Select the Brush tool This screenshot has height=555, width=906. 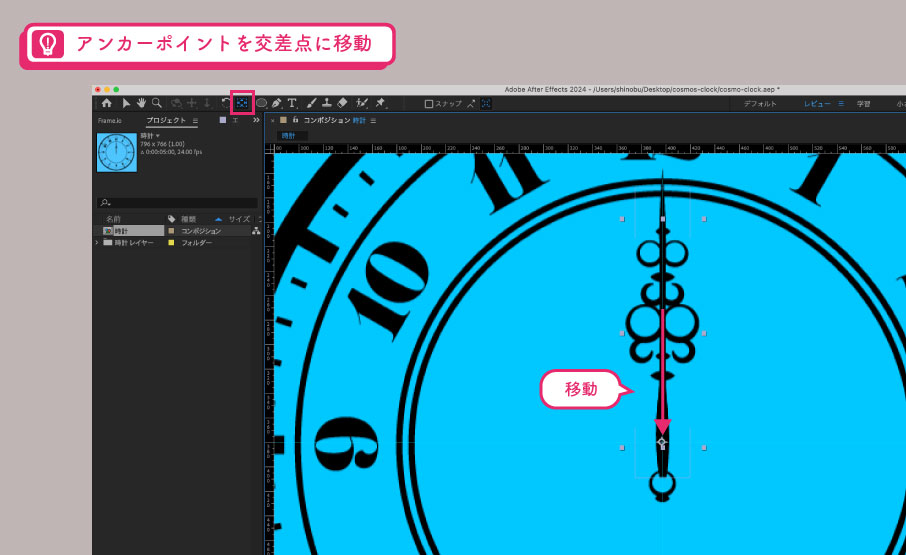coord(311,103)
